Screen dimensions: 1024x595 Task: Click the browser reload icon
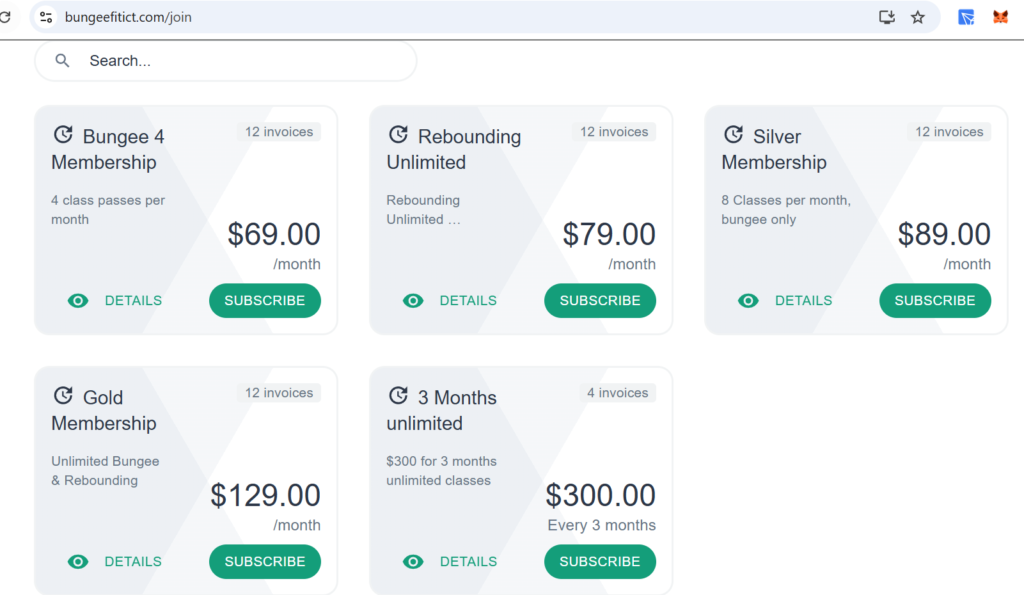pyautogui.click(x=5, y=17)
